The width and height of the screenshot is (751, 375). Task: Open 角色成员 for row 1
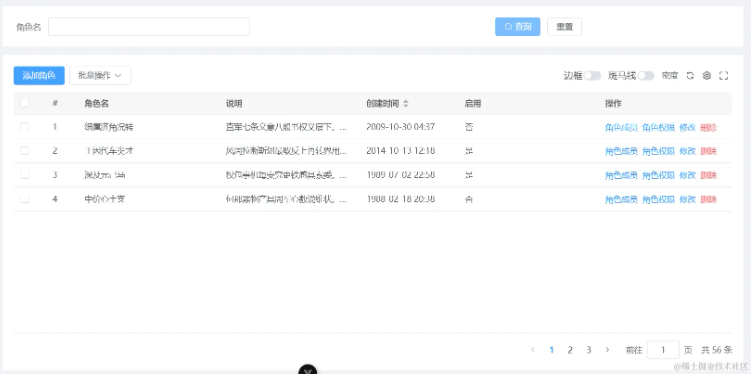[x=621, y=127]
